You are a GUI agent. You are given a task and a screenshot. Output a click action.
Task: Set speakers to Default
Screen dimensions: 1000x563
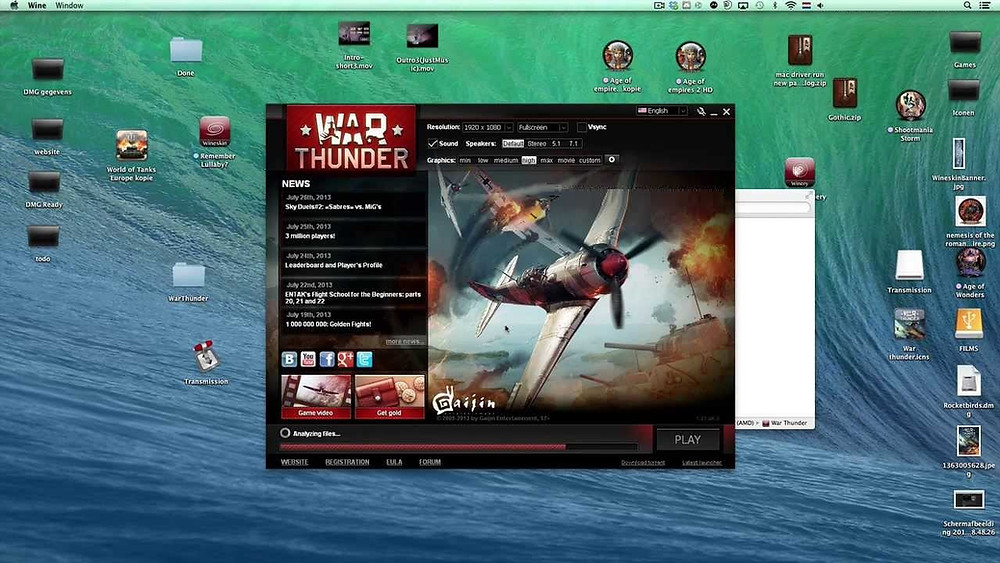(x=513, y=143)
